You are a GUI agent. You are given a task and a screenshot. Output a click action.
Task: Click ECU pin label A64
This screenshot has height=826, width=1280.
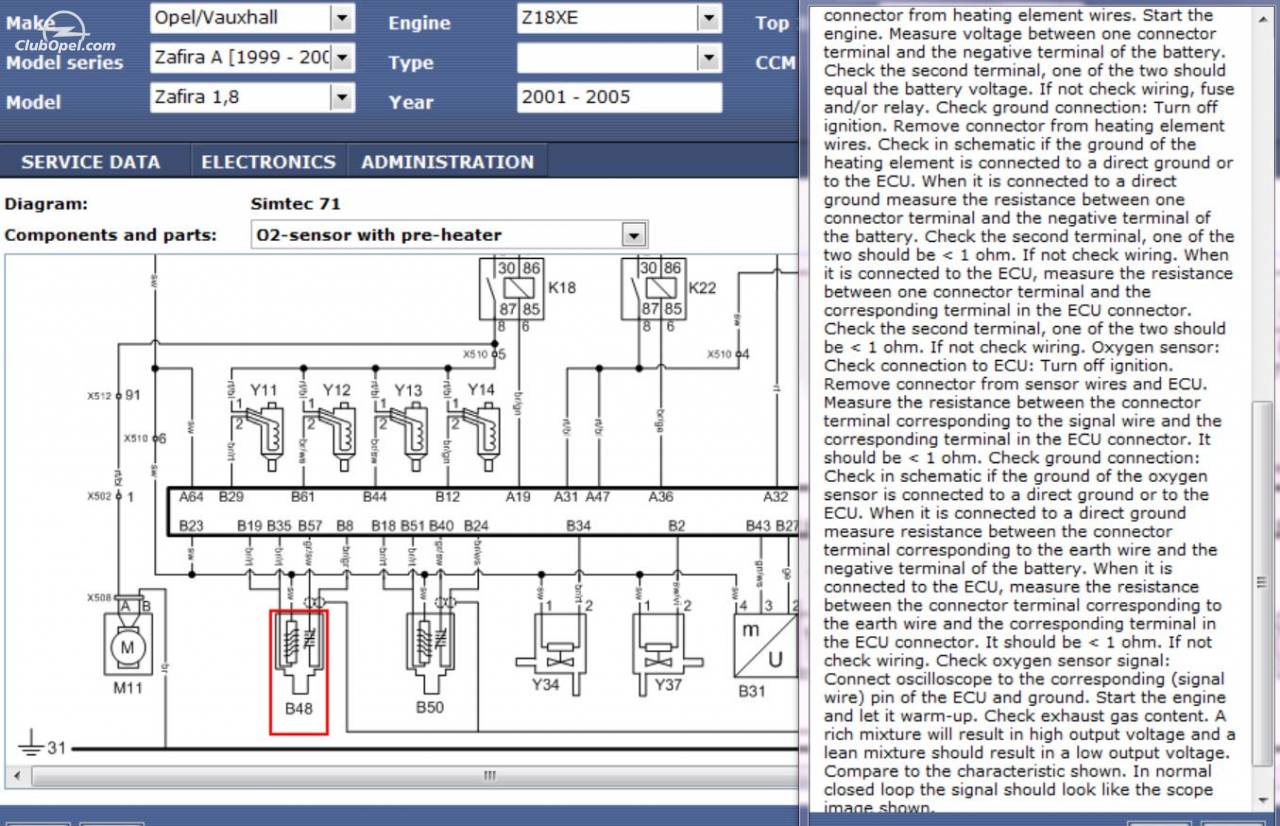point(191,496)
